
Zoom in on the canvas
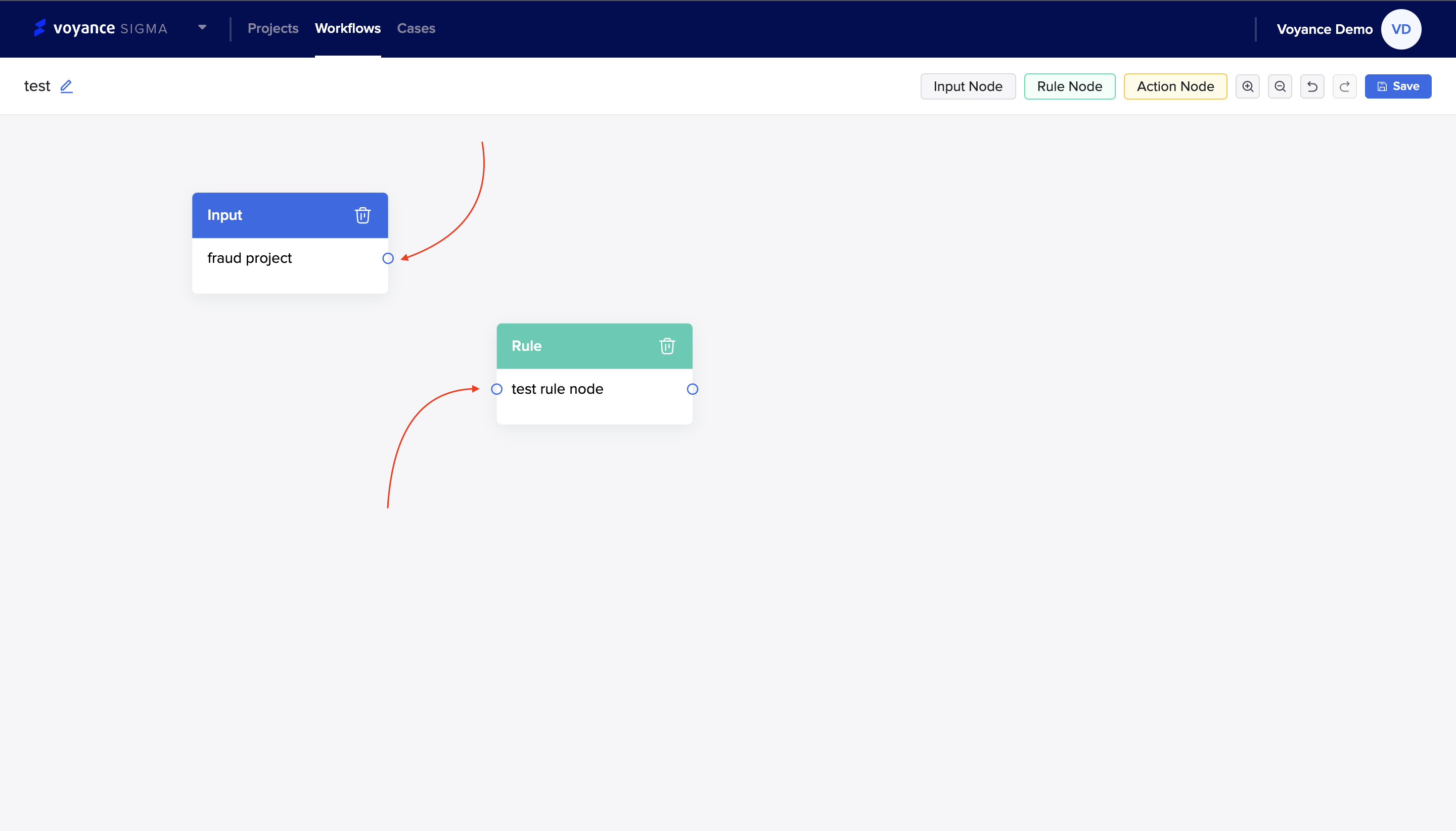[x=1248, y=86]
